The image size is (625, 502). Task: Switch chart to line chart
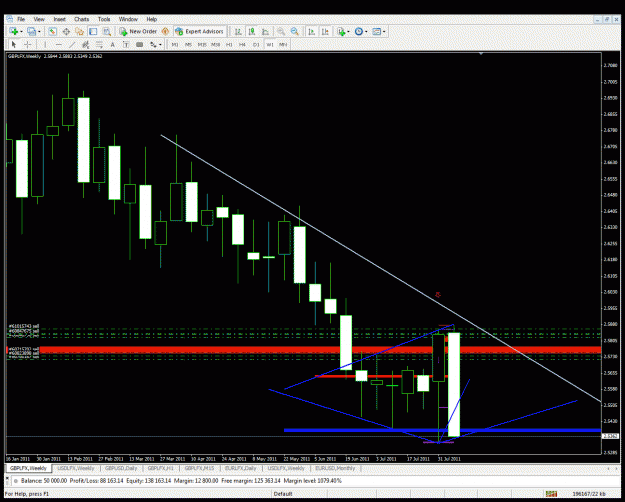click(265, 31)
